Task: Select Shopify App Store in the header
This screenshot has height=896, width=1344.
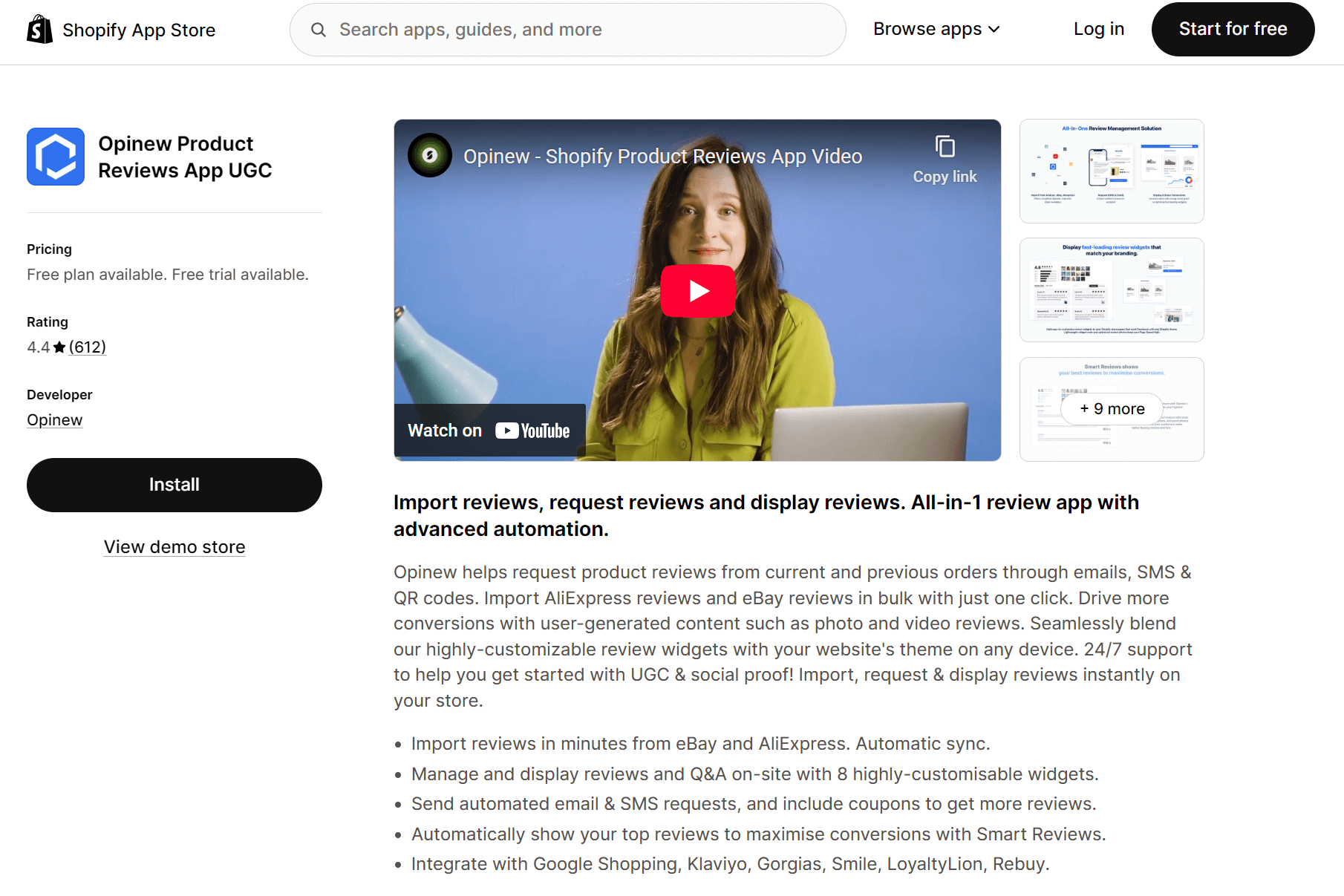Action: [139, 30]
